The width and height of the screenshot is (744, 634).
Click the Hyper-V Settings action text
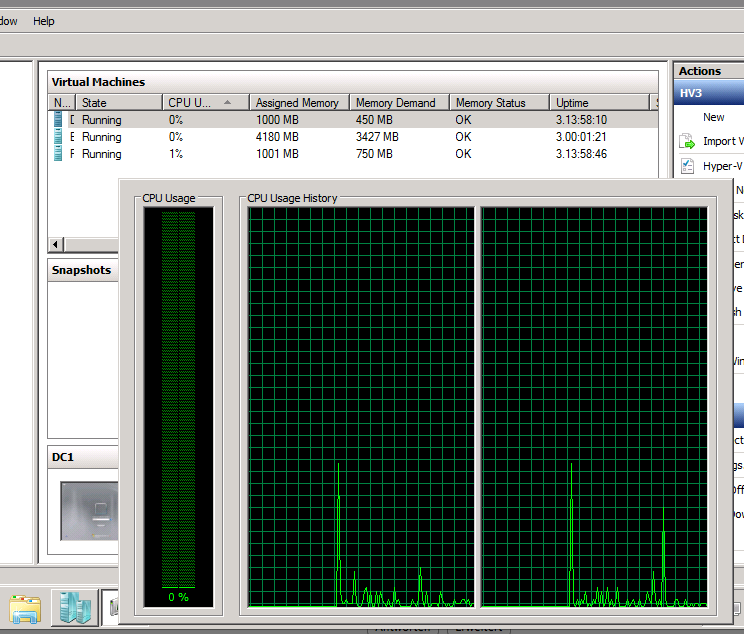click(723, 166)
